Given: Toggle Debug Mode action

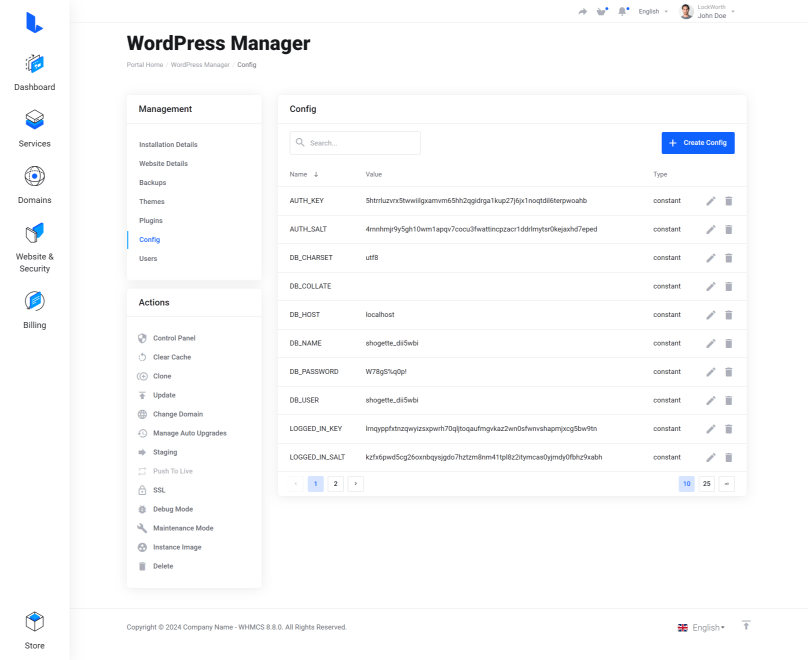Looking at the screenshot, I should [165, 509].
